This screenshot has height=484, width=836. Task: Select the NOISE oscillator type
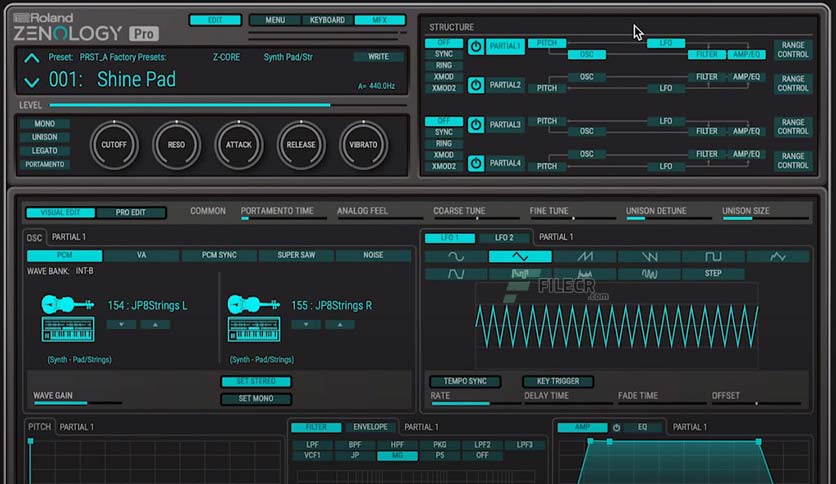click(373, 255)
